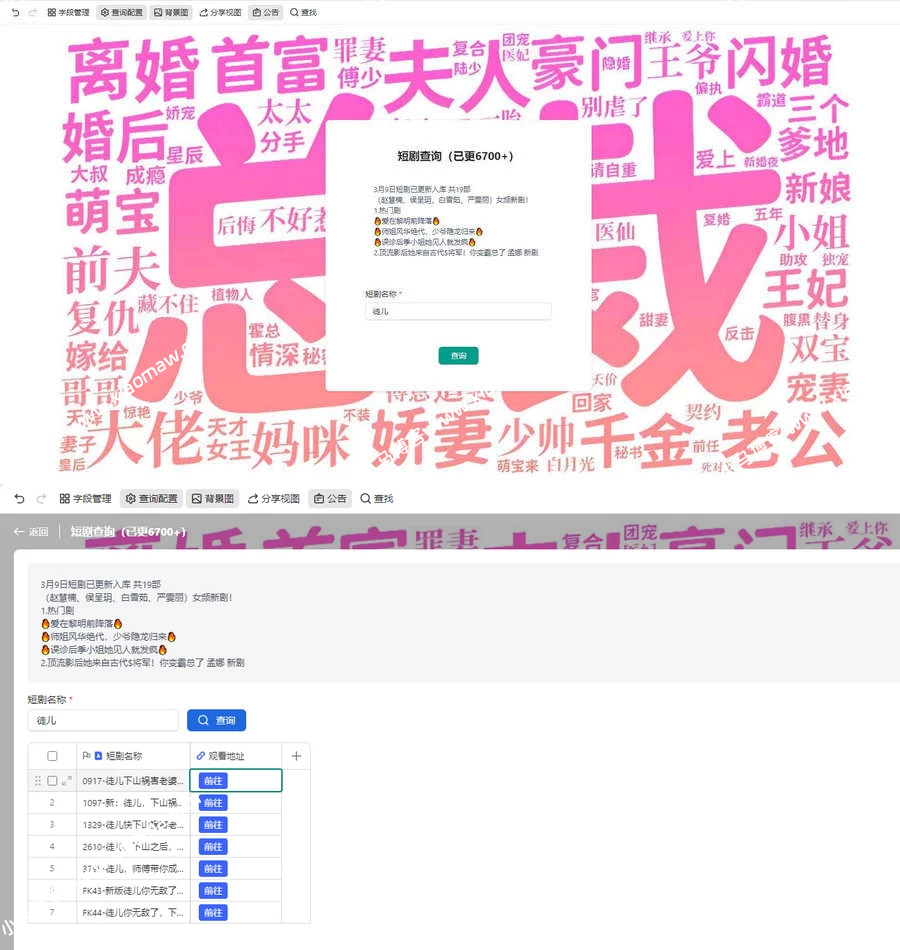Click 前往 for row 2610-徒儿，下山之后

[213, 847]
